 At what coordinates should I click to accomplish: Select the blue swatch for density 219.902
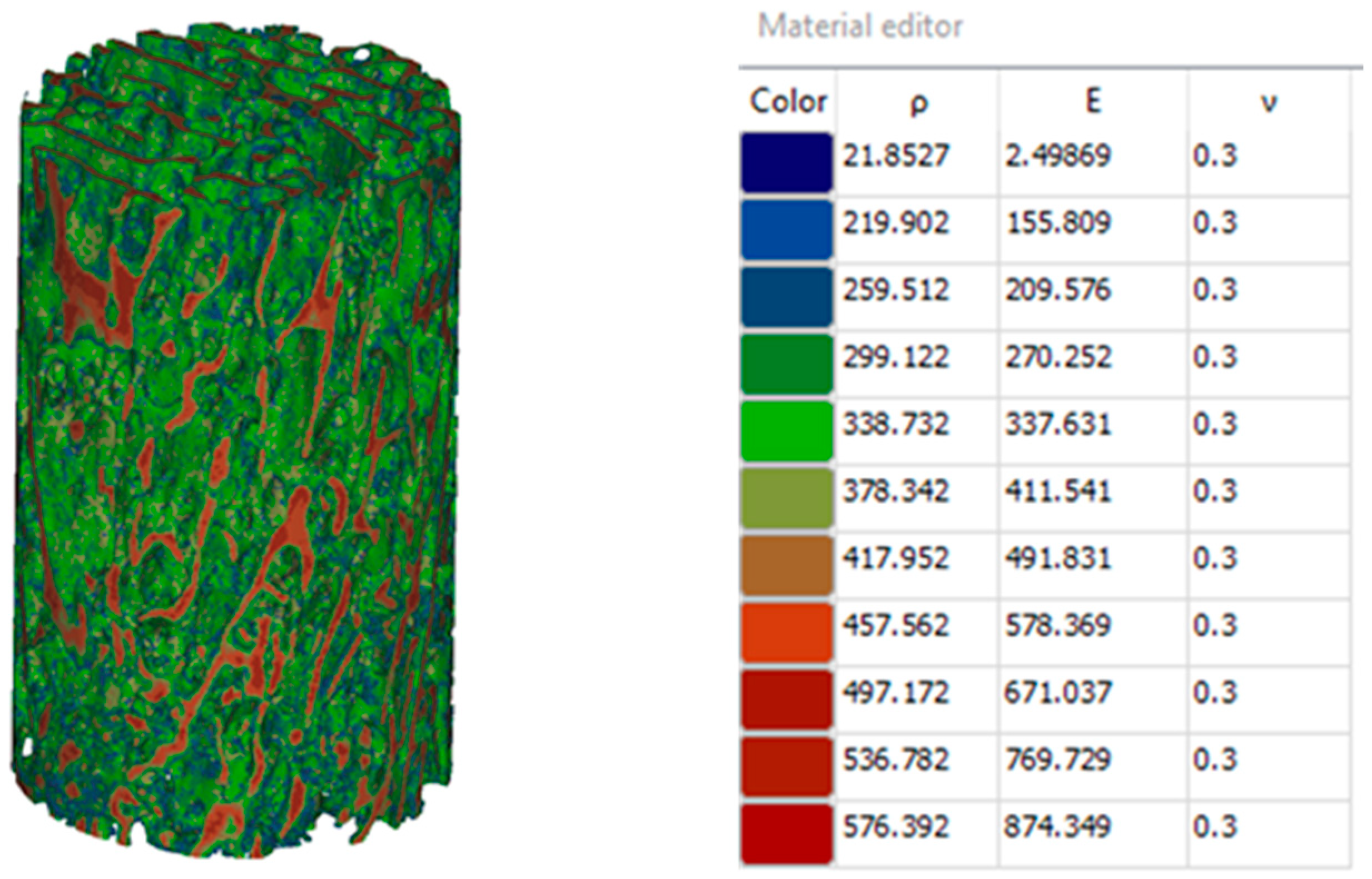787,230
